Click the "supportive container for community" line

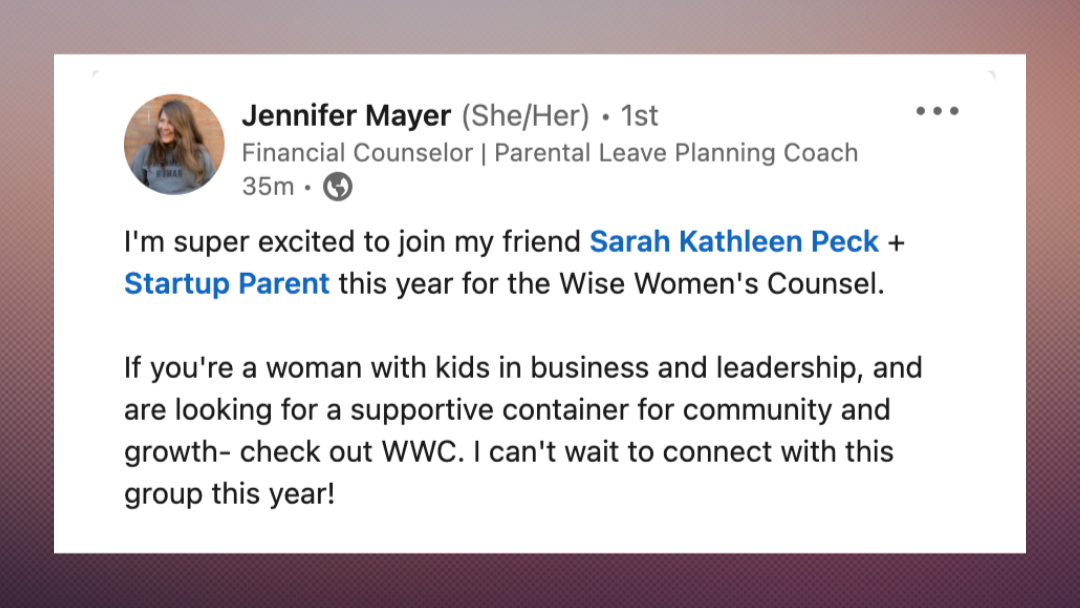click(x=507, y=410)
